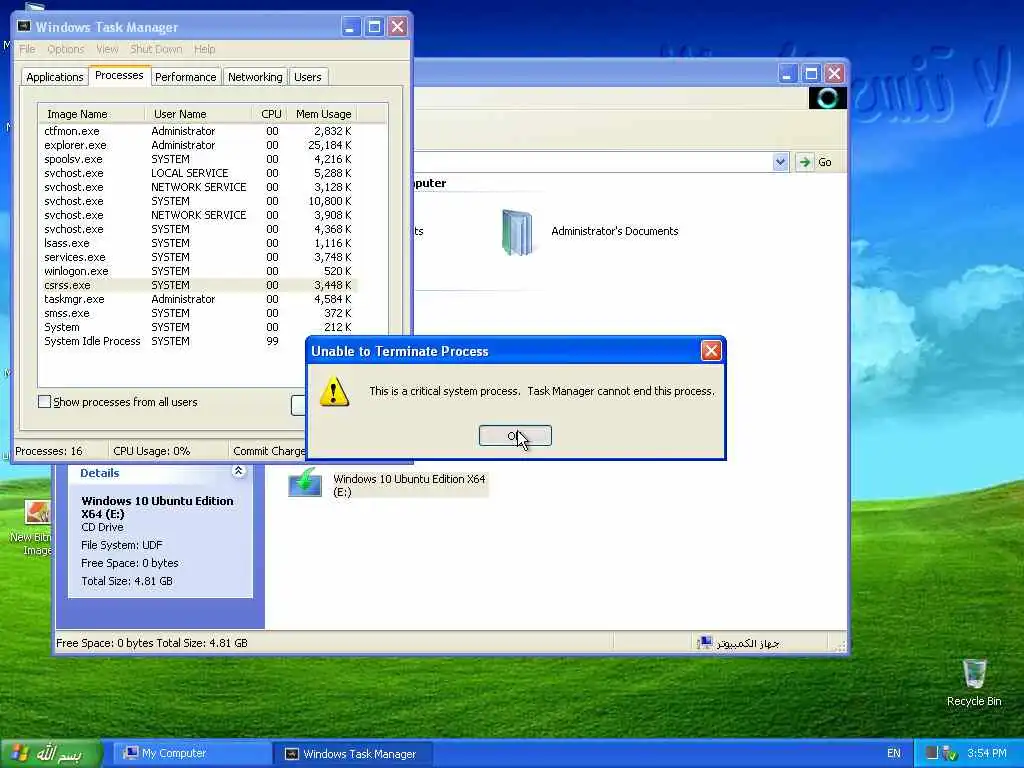The width and height of the screenshot is (1024, 768).
Task: Click the Windows throbber logo in My Computer
Action: (827, 98)
